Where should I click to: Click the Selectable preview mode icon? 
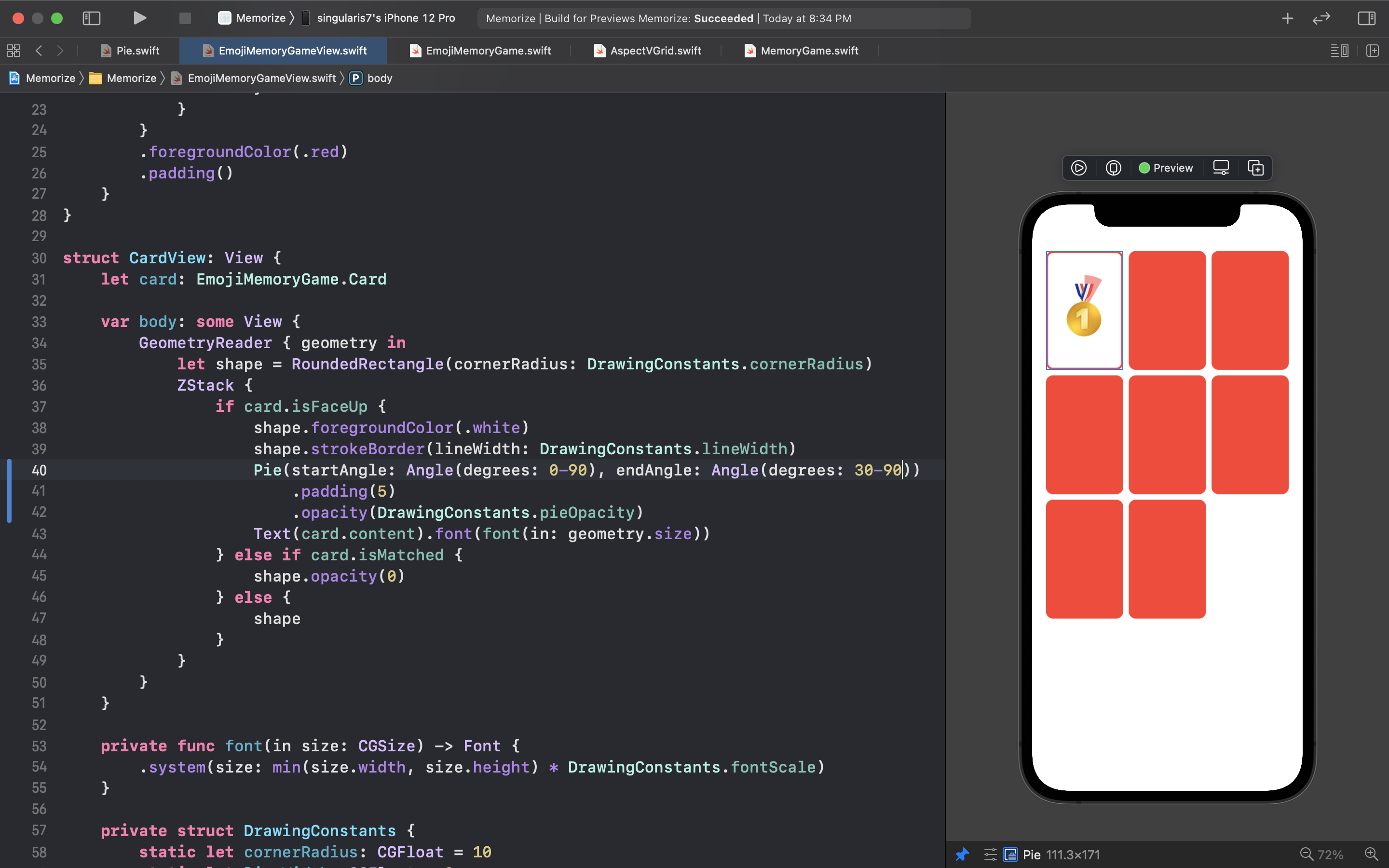[1113, 168]
